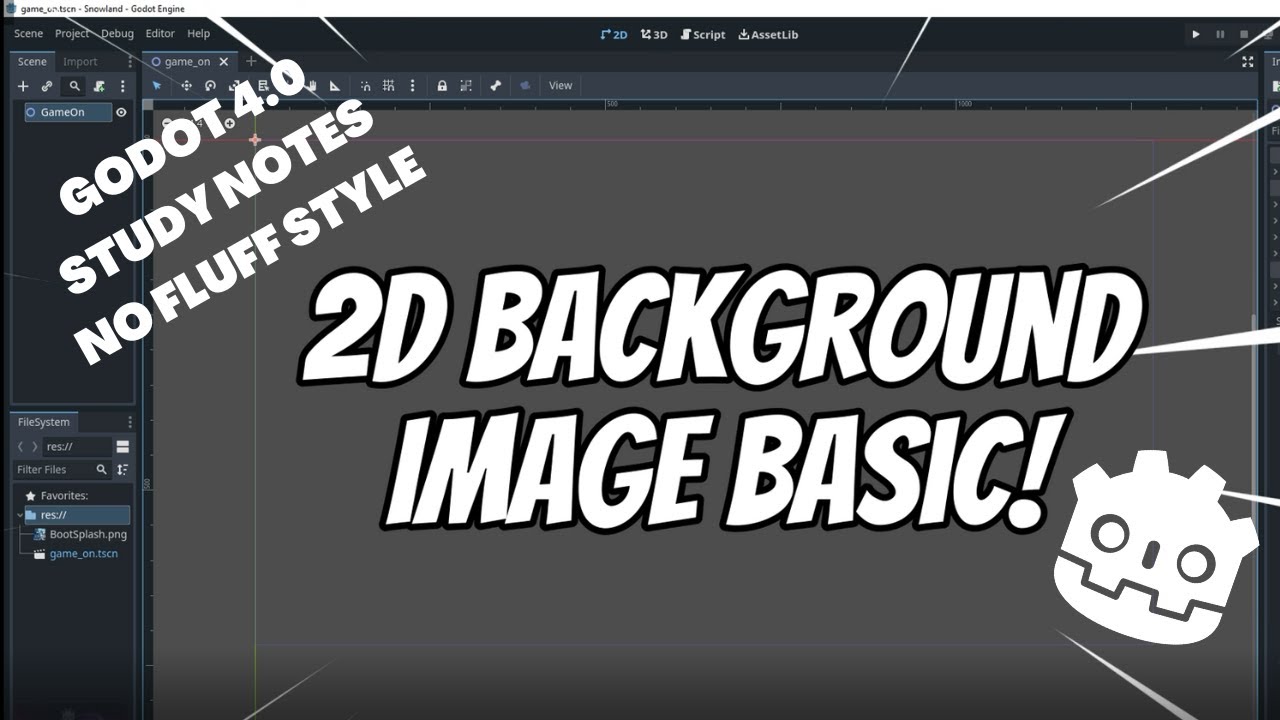Image resolution: width=1280 pixels, height=720 pixels.
Task: Lock the selected node with padlock icon
Action: 442,86
